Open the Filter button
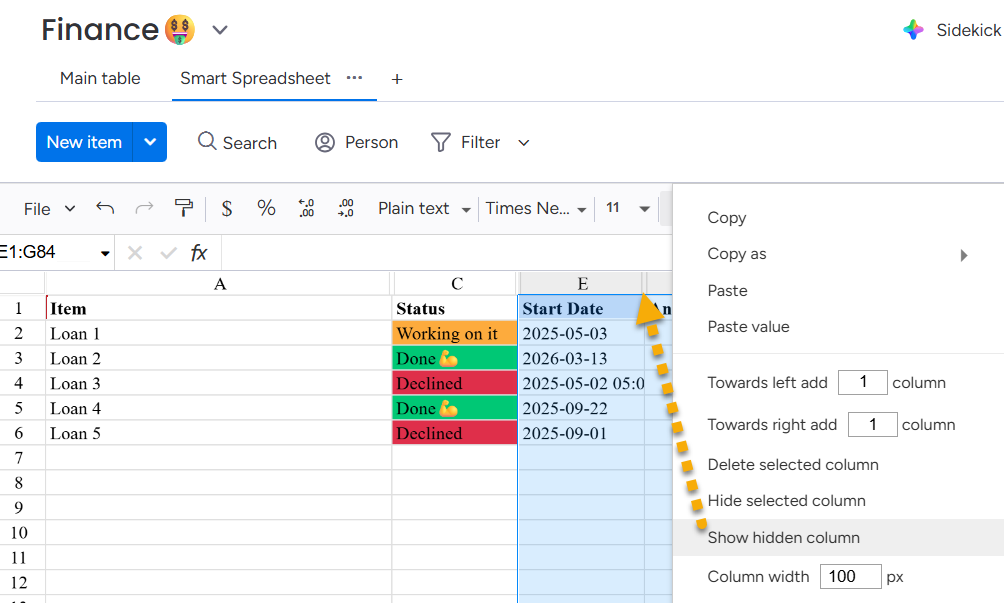Image resolution: width=1004 pixels, height=603 pixels. (480, 142)
